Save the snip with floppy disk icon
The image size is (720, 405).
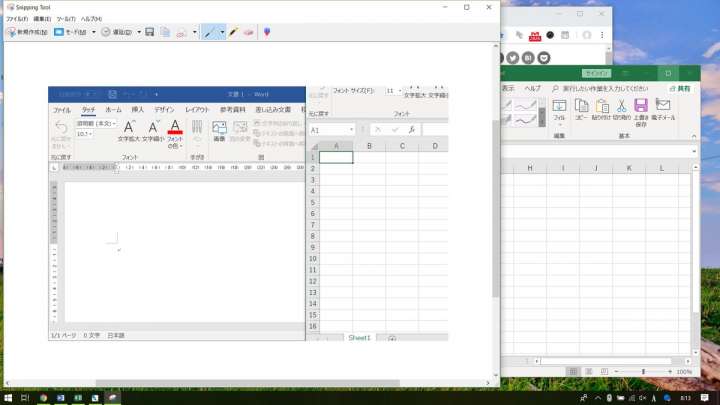(x=150, y=32)
